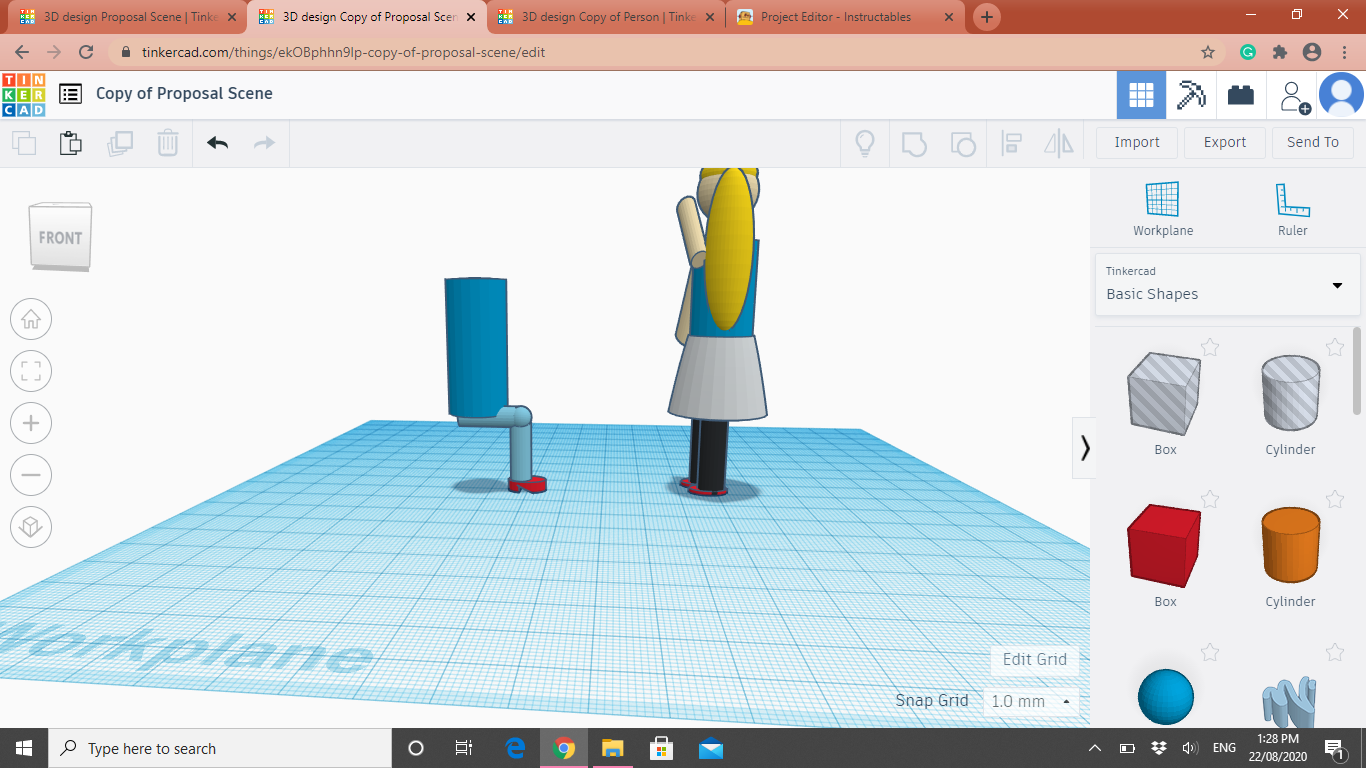The image size is (1366, 768).
Task: Select the striped hole Cylinder shape
Action: coord(1290,393)
